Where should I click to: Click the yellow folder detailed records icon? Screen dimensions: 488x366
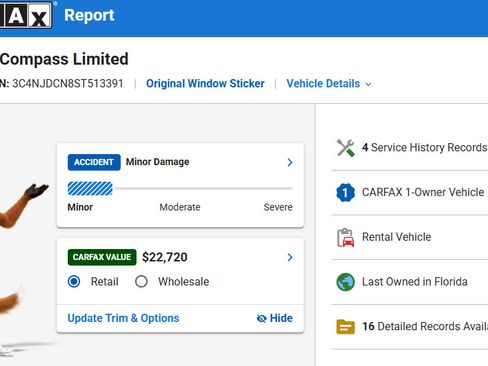345,327
